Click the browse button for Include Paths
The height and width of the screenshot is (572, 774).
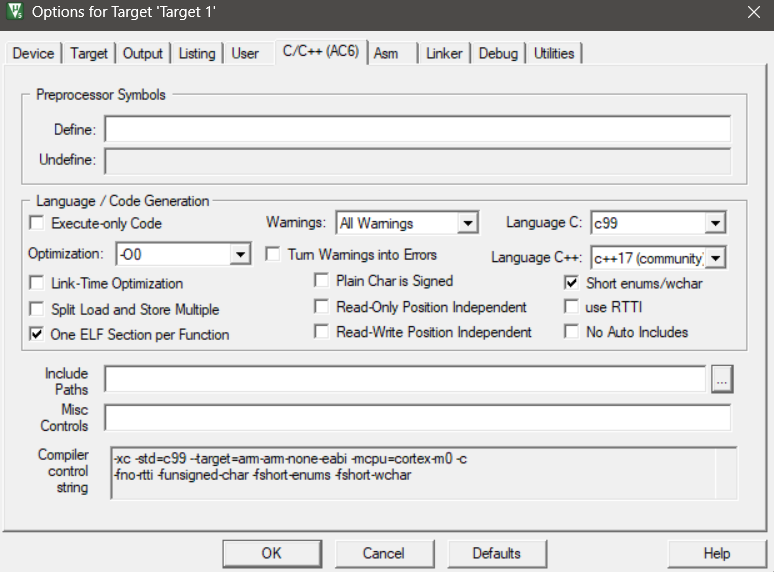coord(722,378)
